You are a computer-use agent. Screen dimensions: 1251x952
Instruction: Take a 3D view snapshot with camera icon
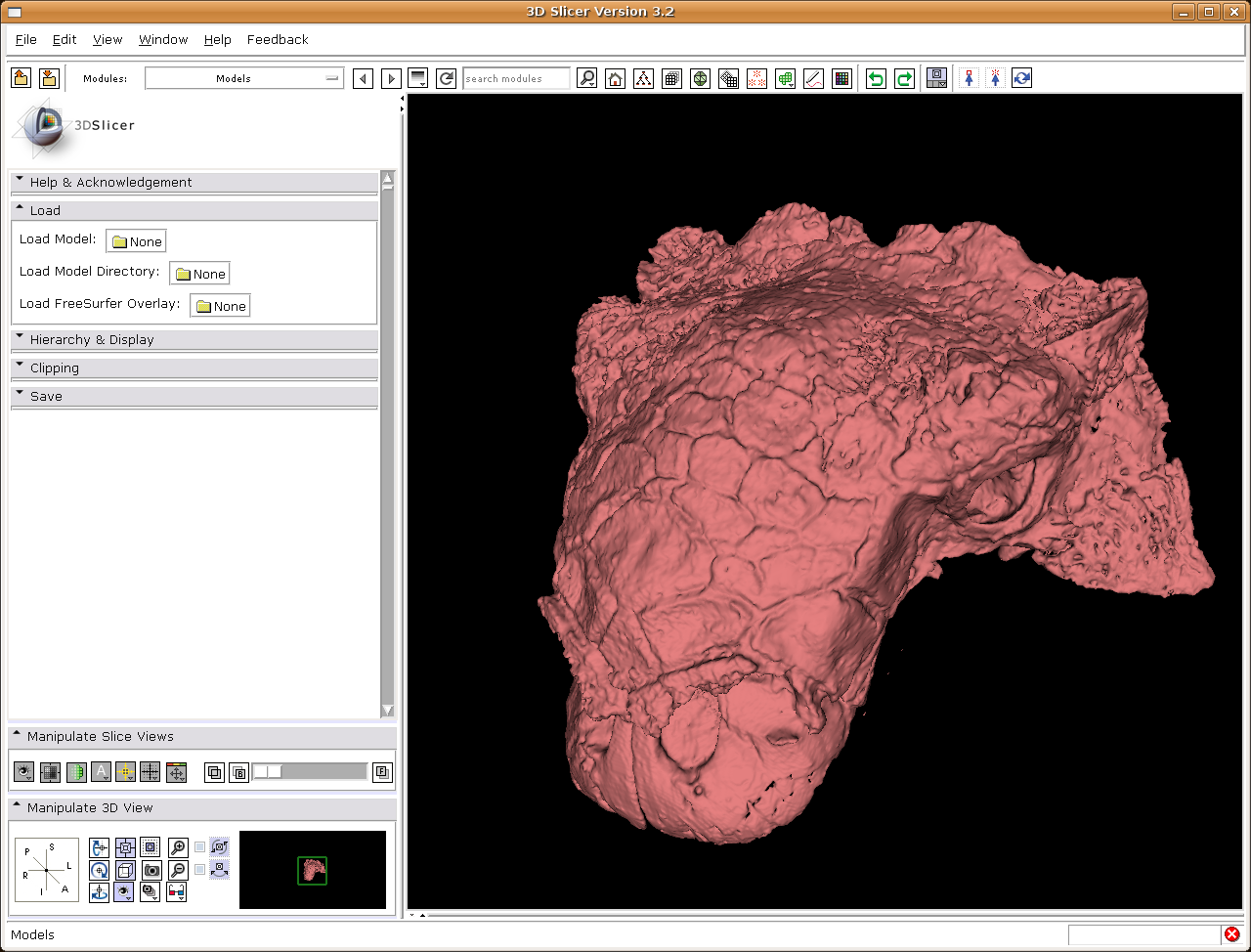[x=151, y=870]
